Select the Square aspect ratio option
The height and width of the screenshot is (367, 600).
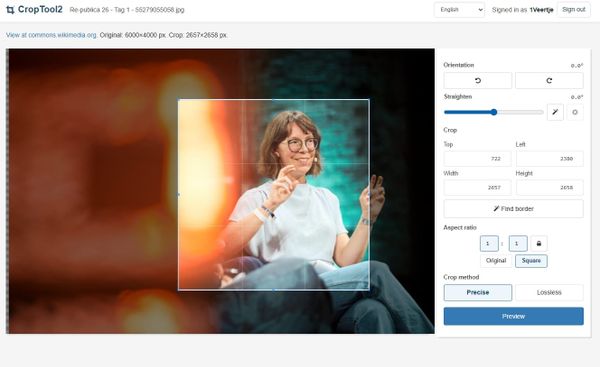tap(531, 261)
